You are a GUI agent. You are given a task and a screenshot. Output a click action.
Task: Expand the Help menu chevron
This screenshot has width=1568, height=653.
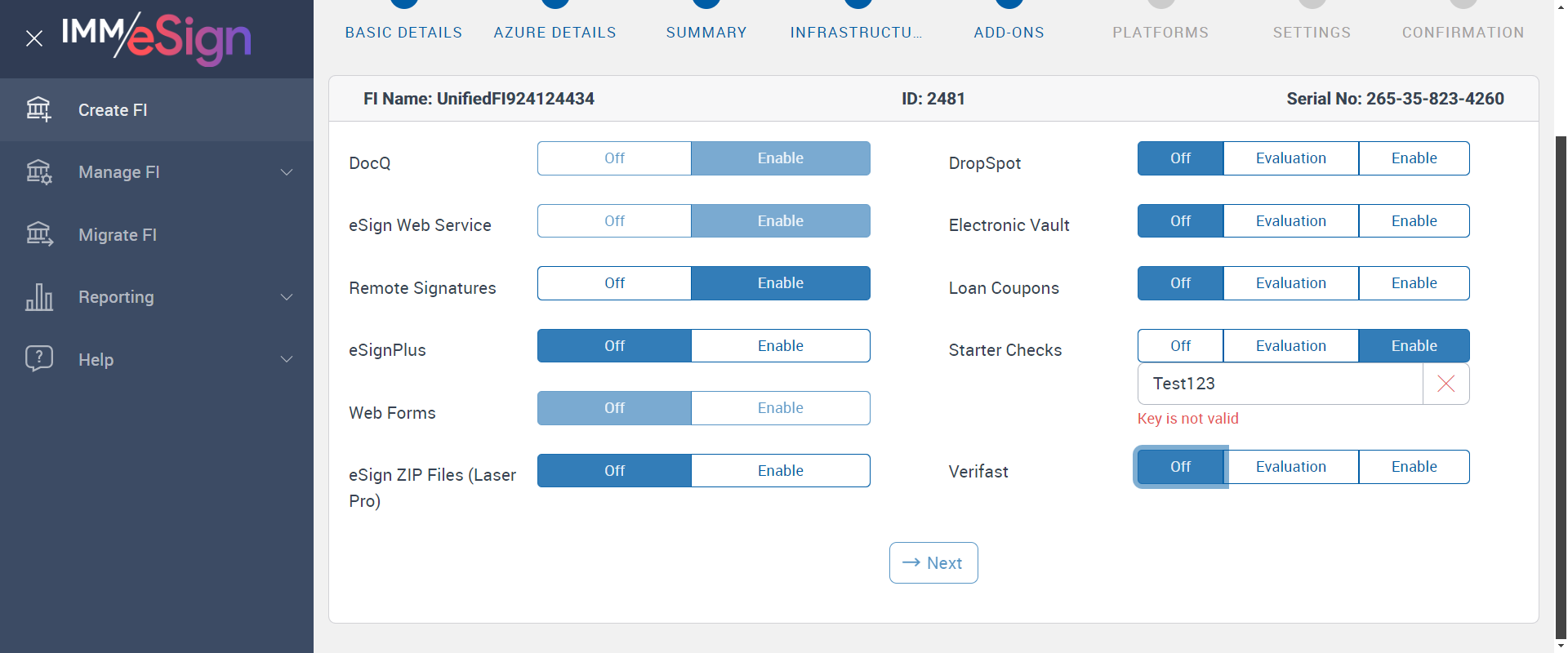coord(287,359)
